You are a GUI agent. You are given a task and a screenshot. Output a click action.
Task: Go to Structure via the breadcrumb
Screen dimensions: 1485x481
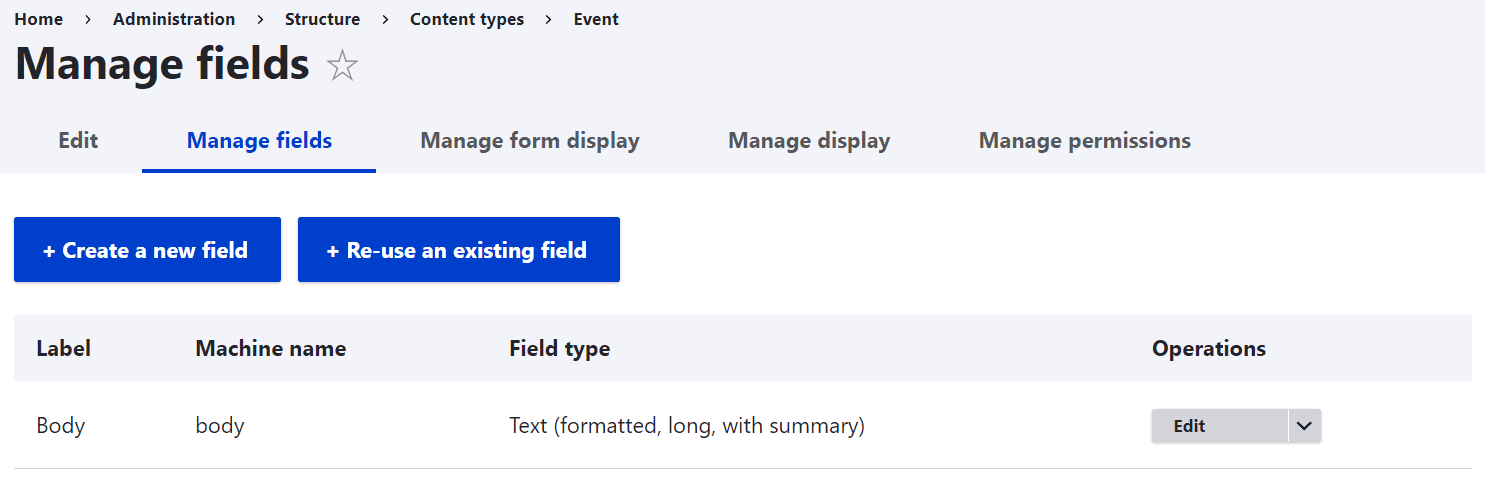[322, 19]
